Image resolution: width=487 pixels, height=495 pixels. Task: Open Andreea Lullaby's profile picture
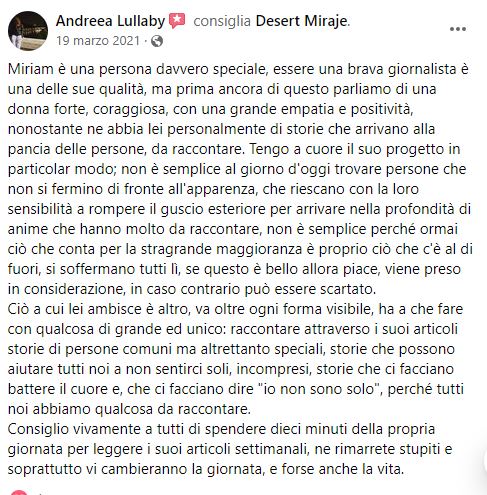coord(28,31)
